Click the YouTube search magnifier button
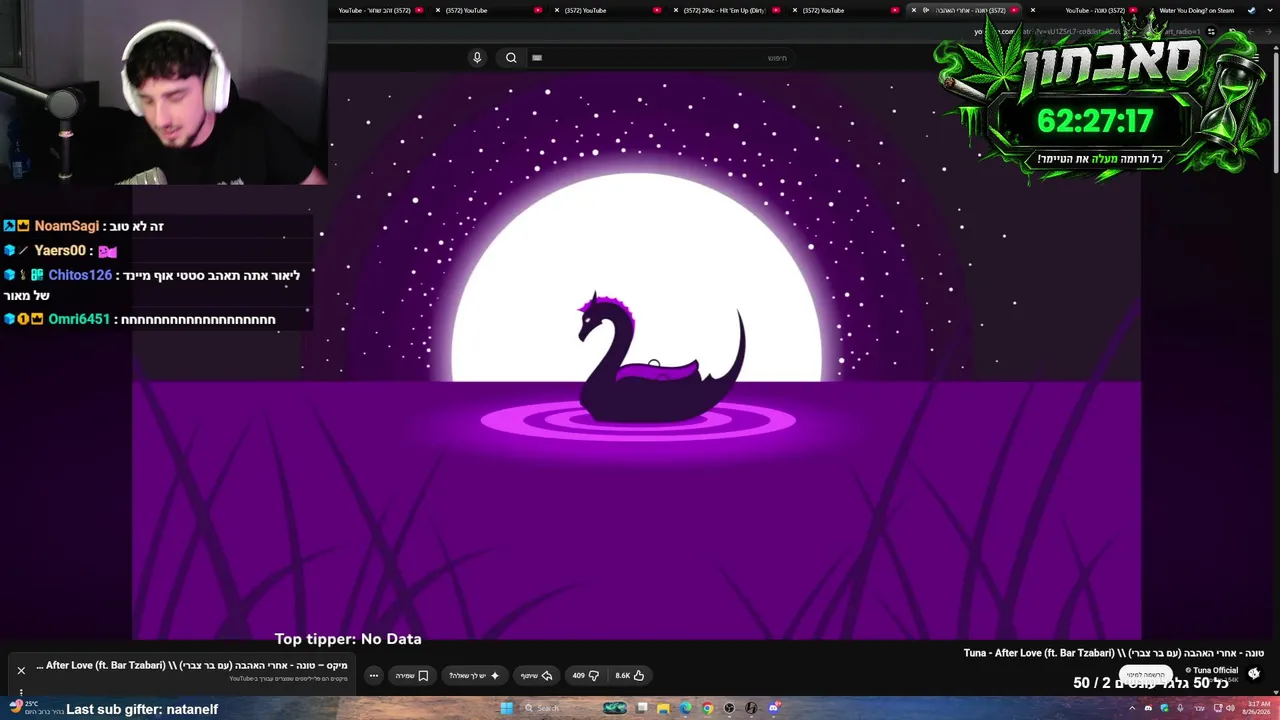1280x720 pixels. 511,58
